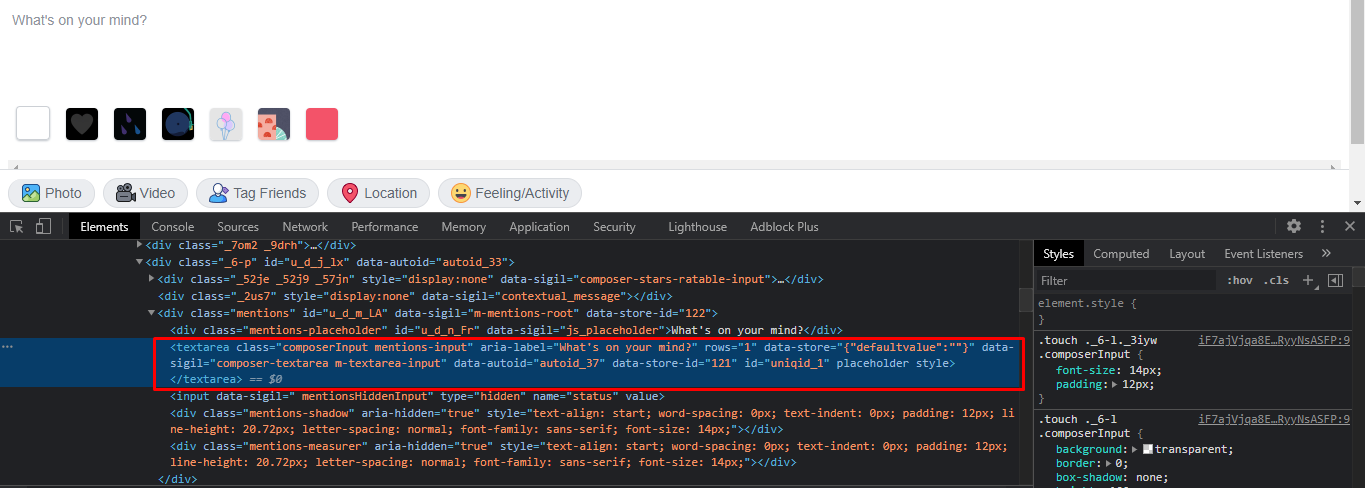Click the transparent background color swatch
The width and height of the screenshot is (1365, 488).
[x=1147, y=449]
